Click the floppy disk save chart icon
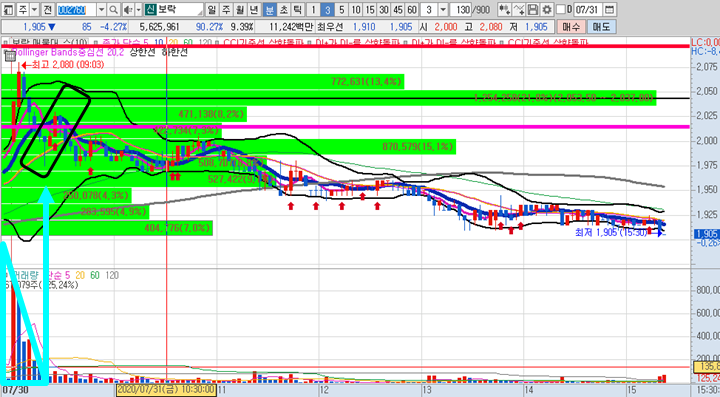The width and height of the screenshot is (720, 397). pos(533,9)
